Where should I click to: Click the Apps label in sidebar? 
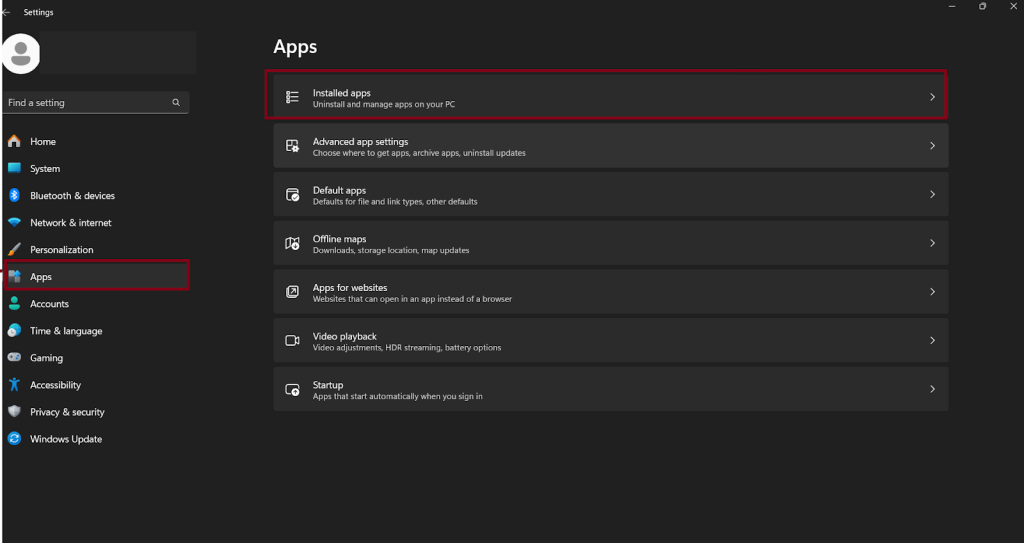pyautogui.click(x=40, y=277)
